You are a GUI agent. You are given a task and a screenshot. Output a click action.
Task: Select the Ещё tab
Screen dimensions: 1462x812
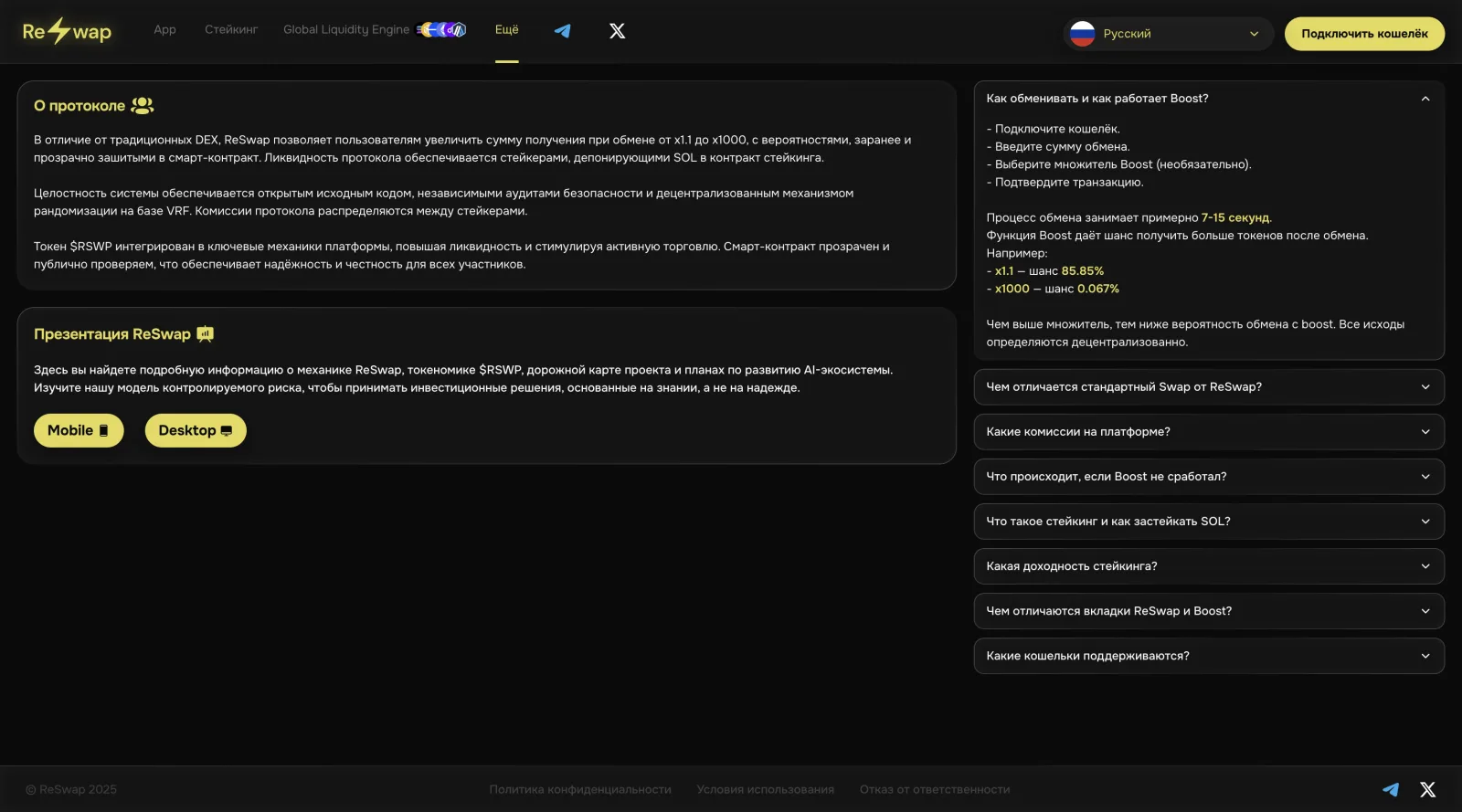point(507,29)
